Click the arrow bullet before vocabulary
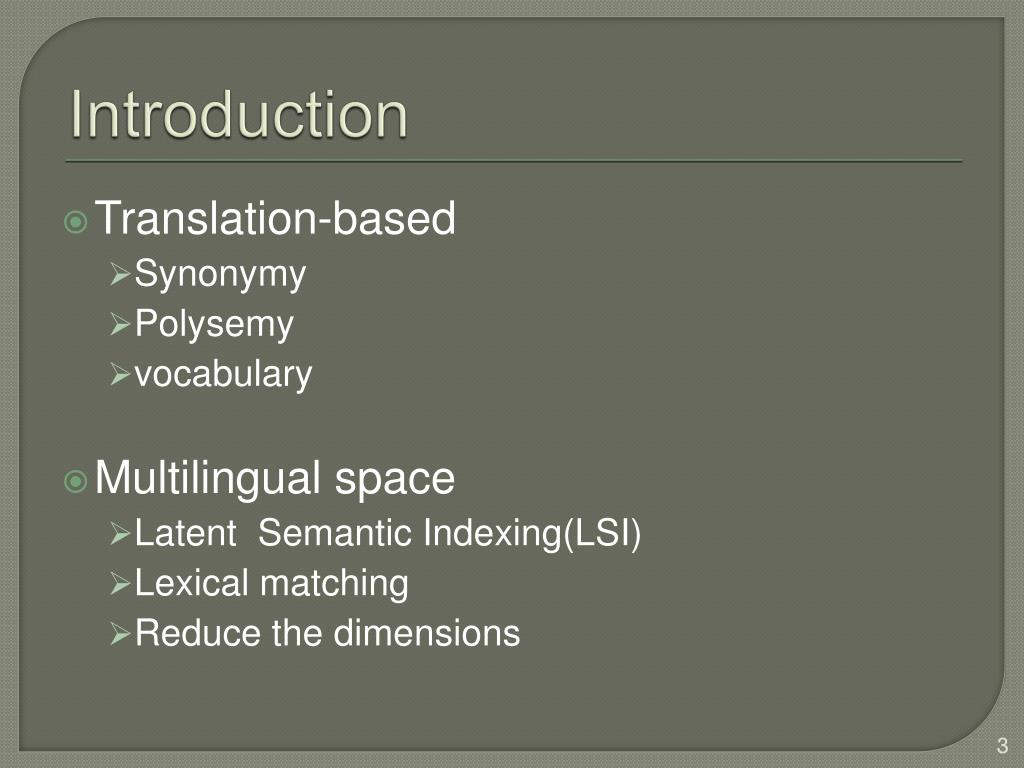The height and width of the screenshot is (768, 1024). click(x=121, y=375)
